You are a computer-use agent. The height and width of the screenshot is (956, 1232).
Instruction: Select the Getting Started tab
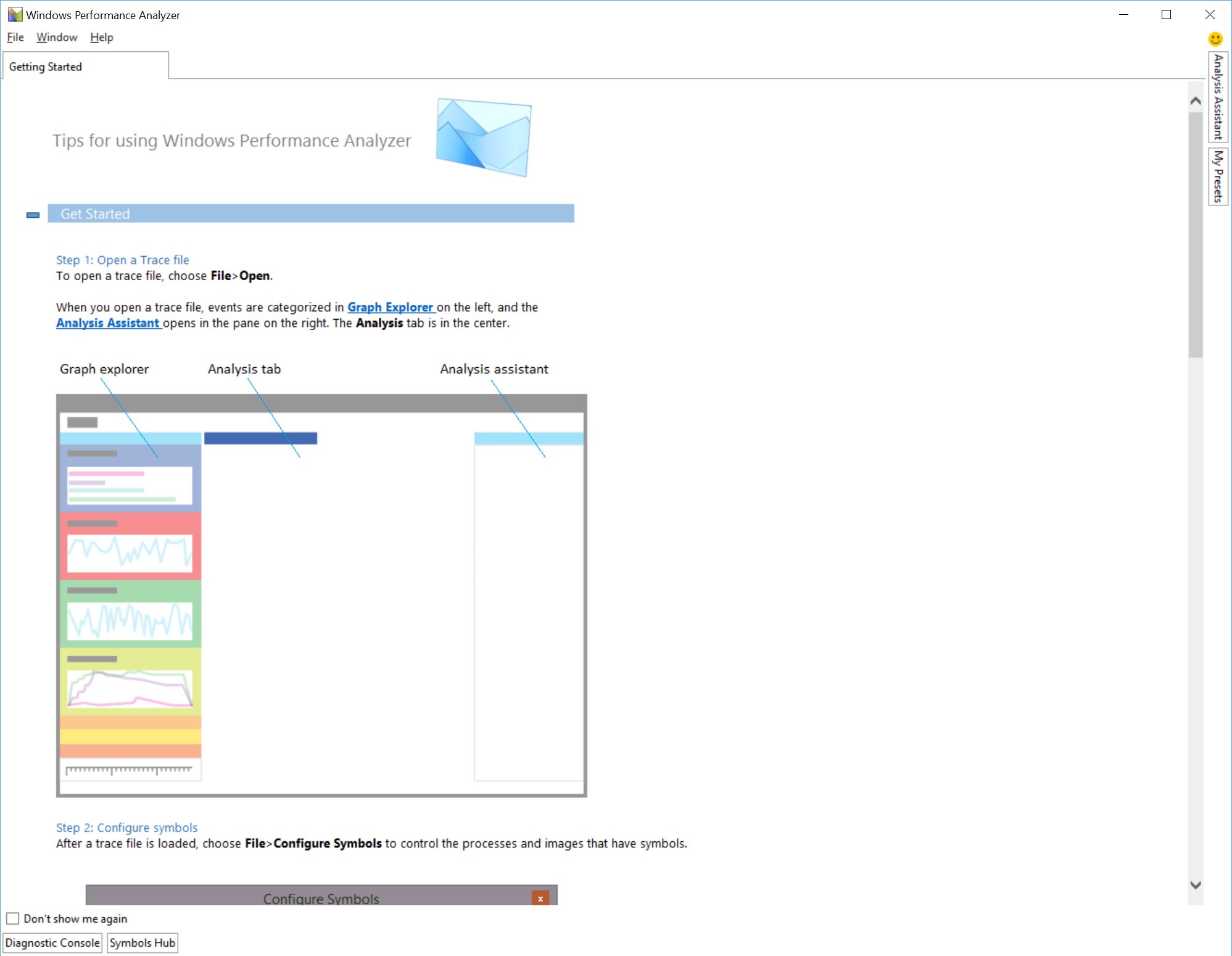46,66
